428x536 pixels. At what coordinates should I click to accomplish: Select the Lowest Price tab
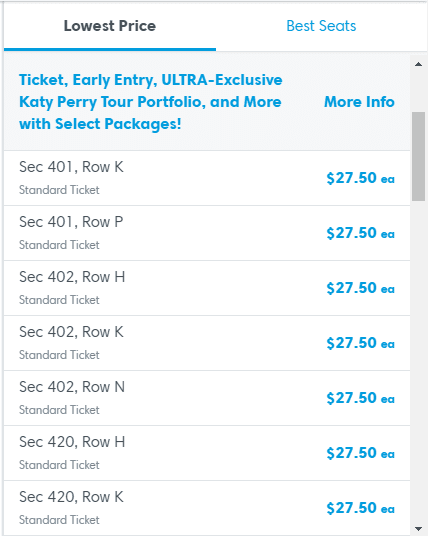coord(110,26)
